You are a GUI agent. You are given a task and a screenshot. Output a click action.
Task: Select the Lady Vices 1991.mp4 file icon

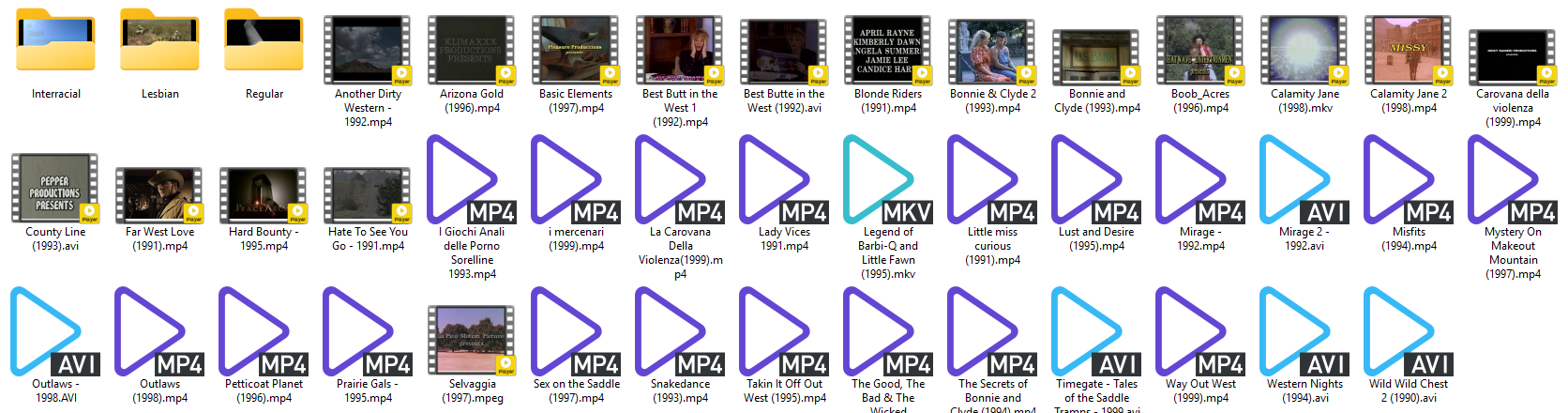[784, 179]
